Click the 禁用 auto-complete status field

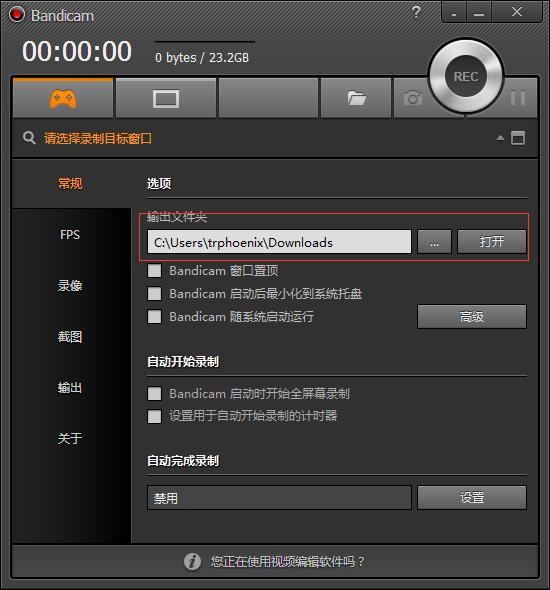point(279,498)
